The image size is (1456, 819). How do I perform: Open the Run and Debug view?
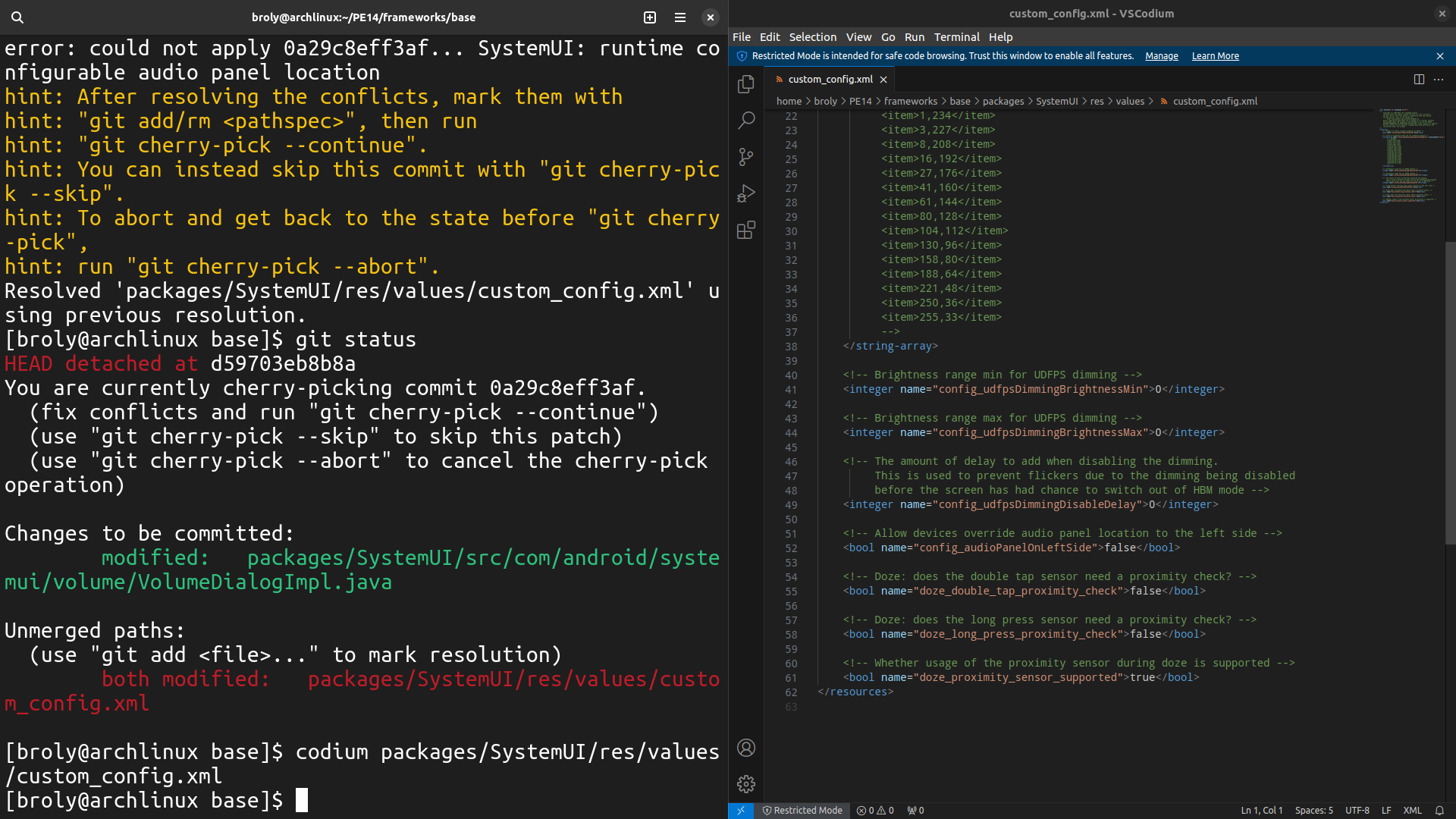point(746,193)
